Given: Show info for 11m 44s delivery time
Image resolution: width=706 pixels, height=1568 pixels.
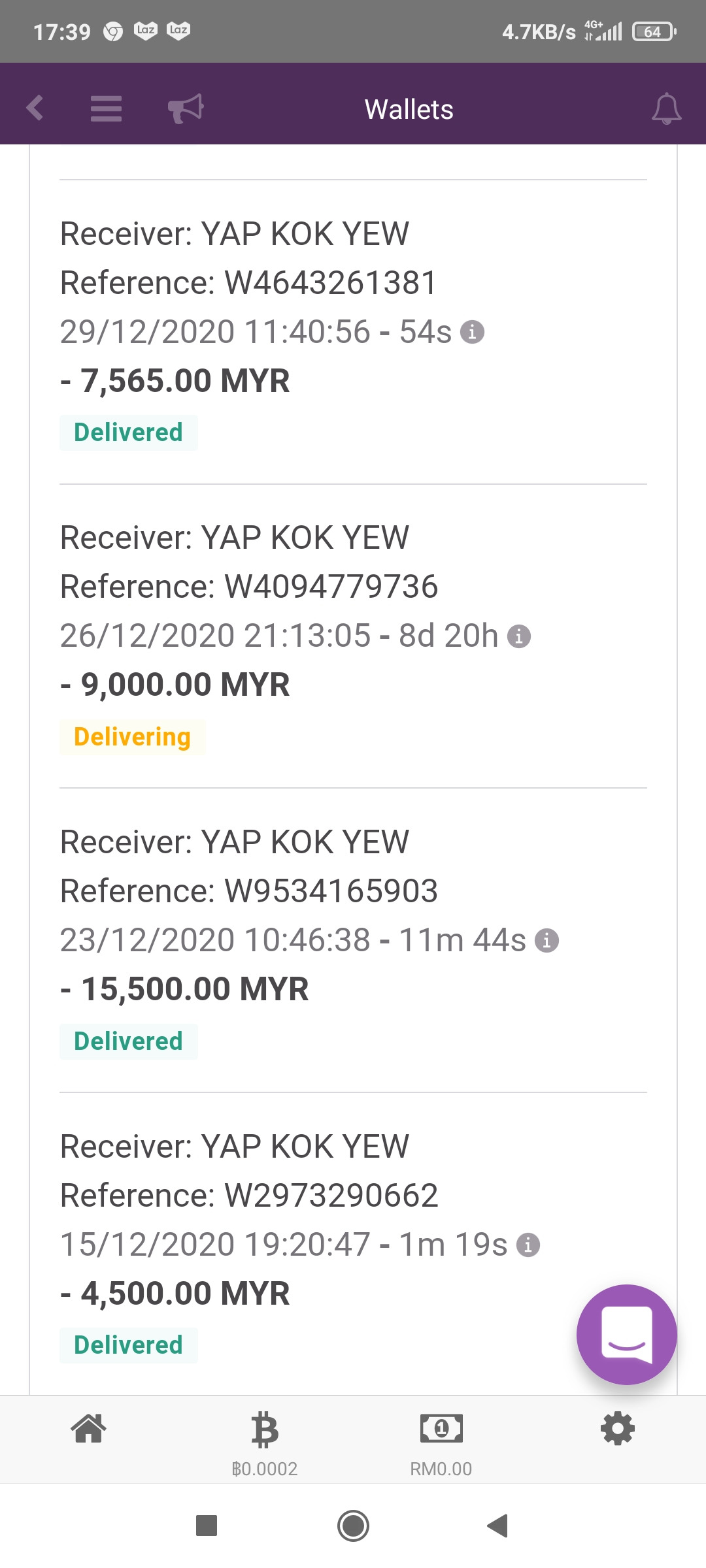Looking at the screenshot, I should [546, 940].
